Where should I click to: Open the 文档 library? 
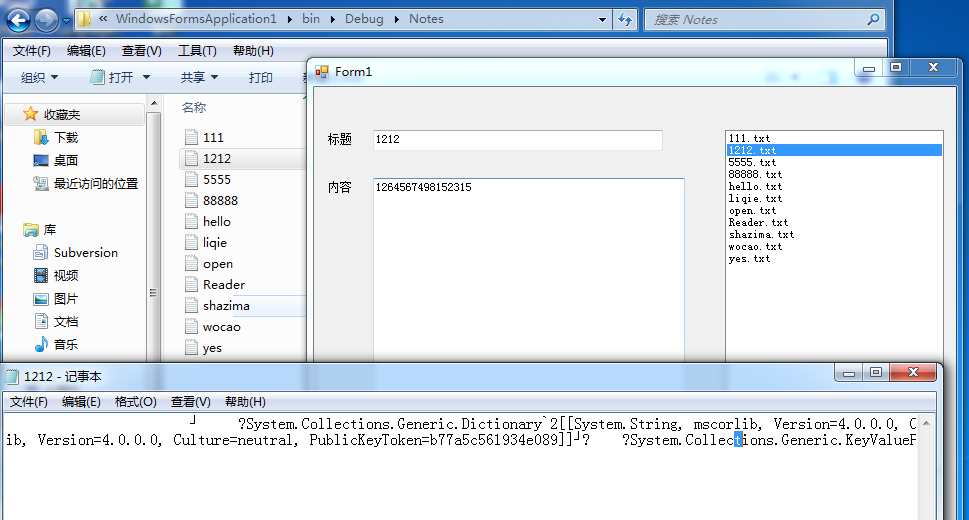tap(56, 322)
